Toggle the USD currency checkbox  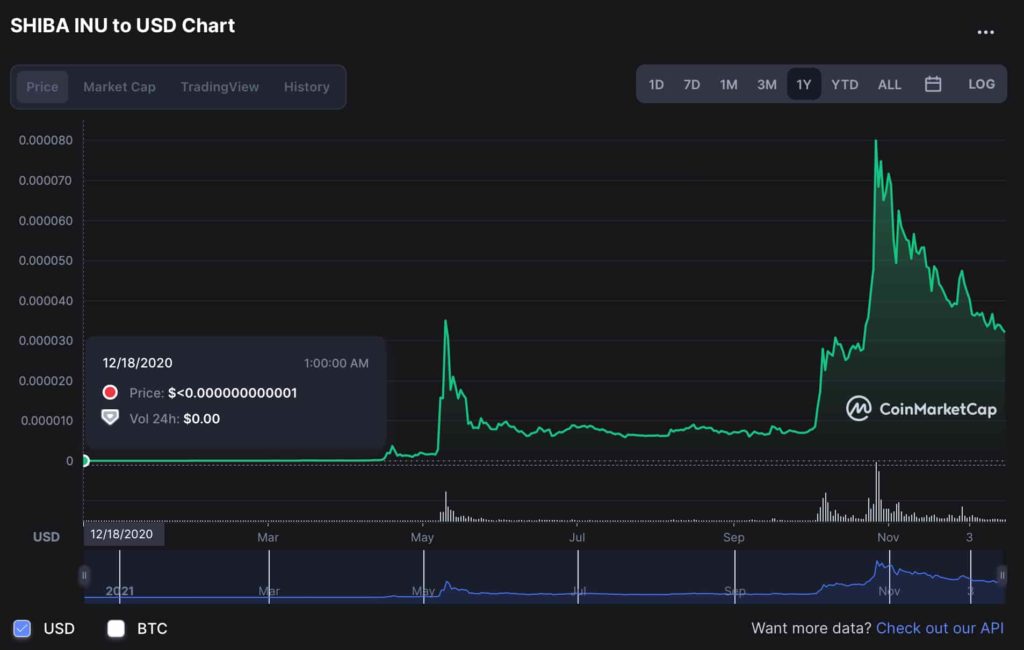click(22, 628)
